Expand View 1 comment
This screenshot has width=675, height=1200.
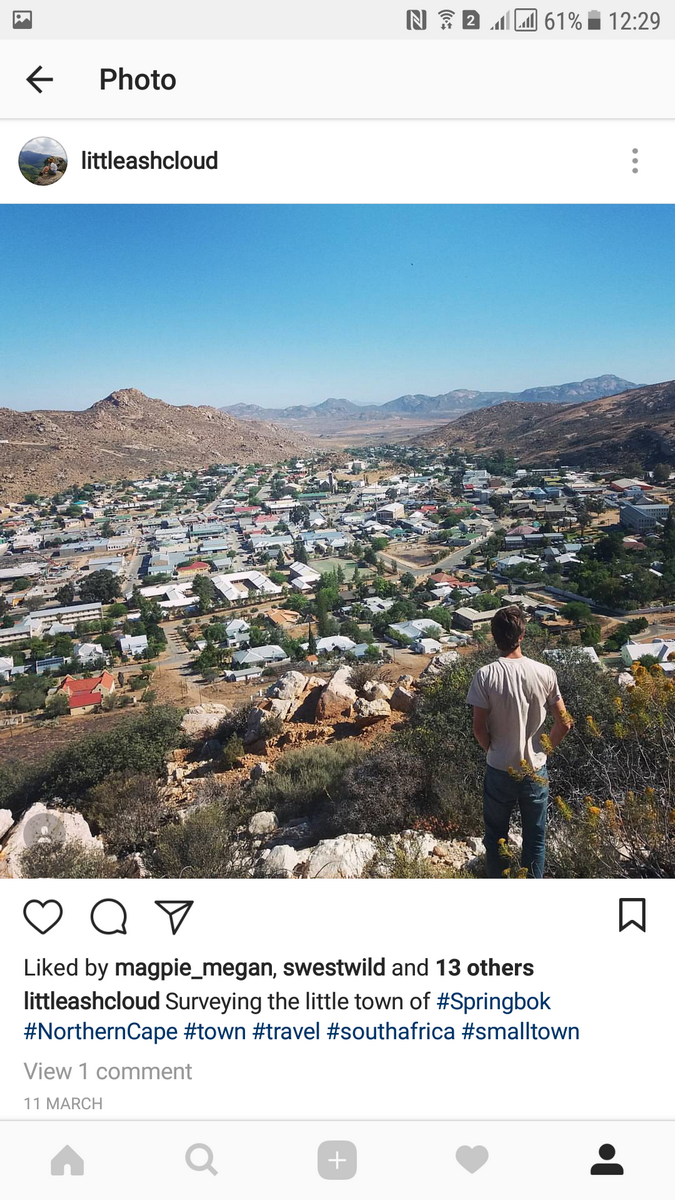(x=108, y=1071)
